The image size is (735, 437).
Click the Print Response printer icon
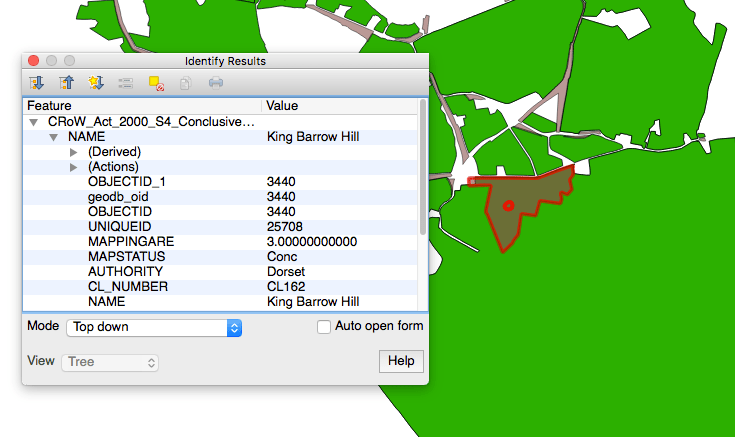click(x=215, y=83)
